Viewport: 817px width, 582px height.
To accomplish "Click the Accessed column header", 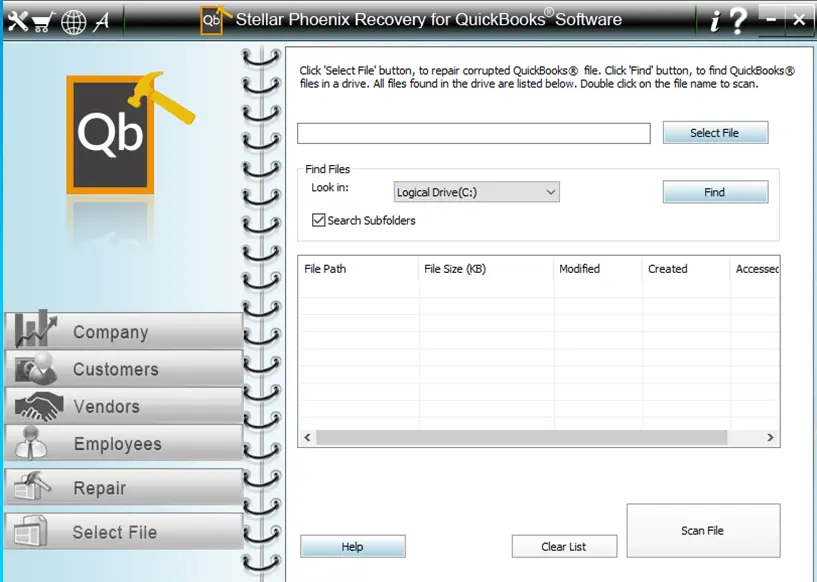I will pos(756,269).
